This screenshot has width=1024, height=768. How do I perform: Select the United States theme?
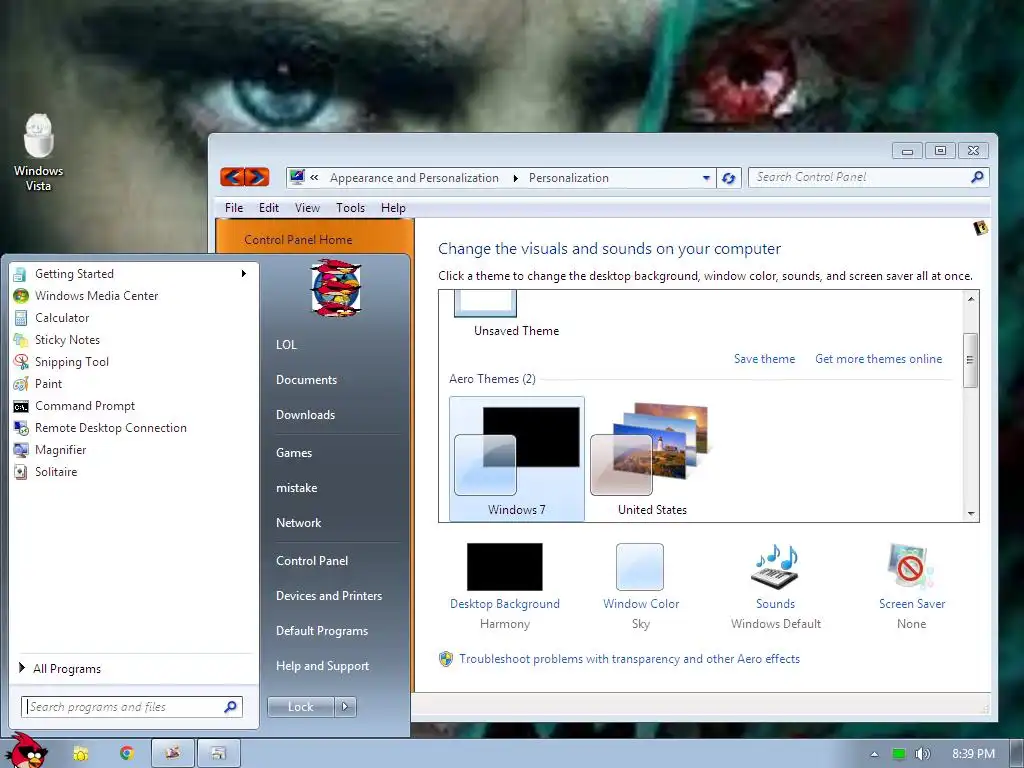652,458
